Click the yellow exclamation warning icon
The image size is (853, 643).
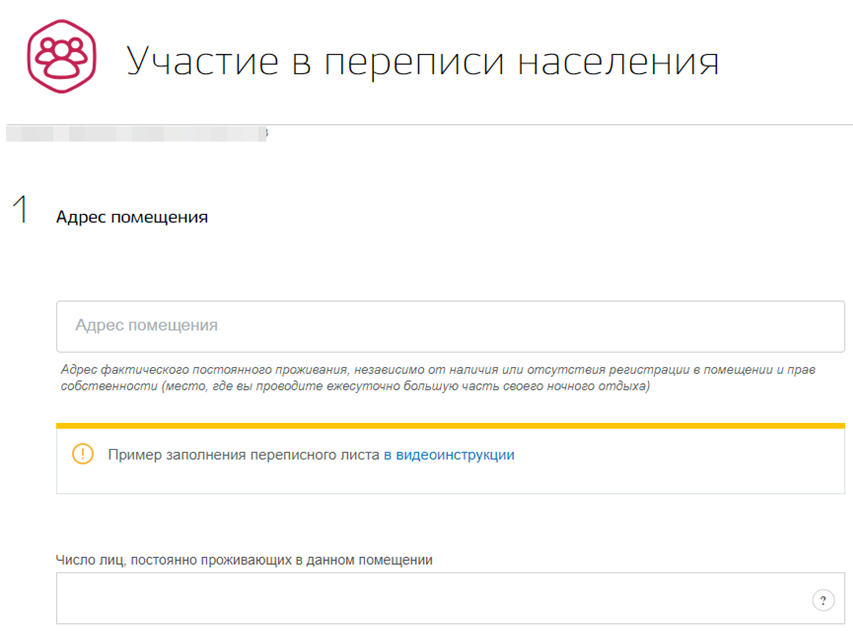pos(82,454)
